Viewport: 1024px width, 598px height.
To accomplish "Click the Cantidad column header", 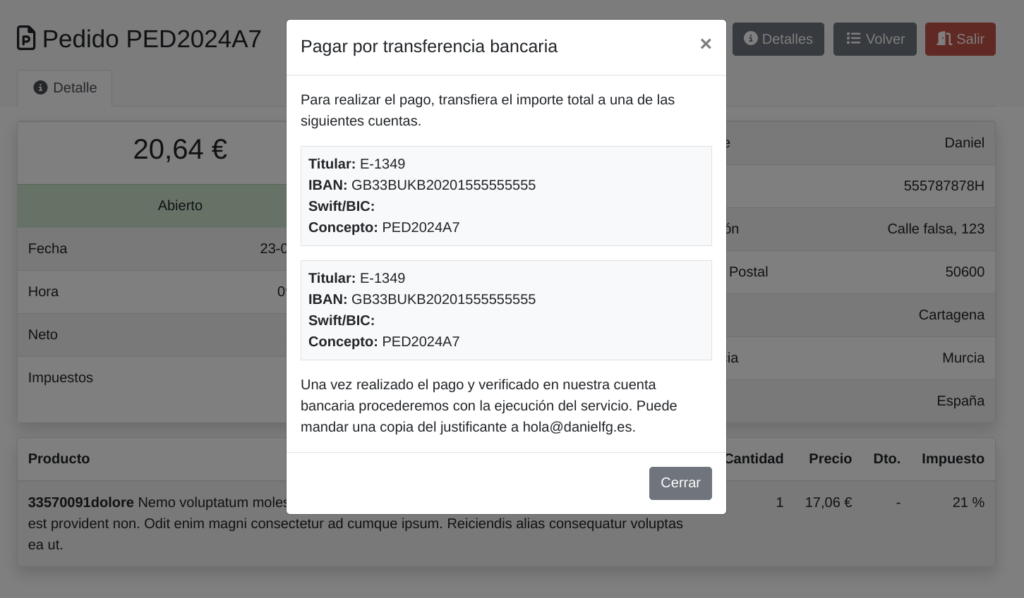I will [x=754, y=459].
